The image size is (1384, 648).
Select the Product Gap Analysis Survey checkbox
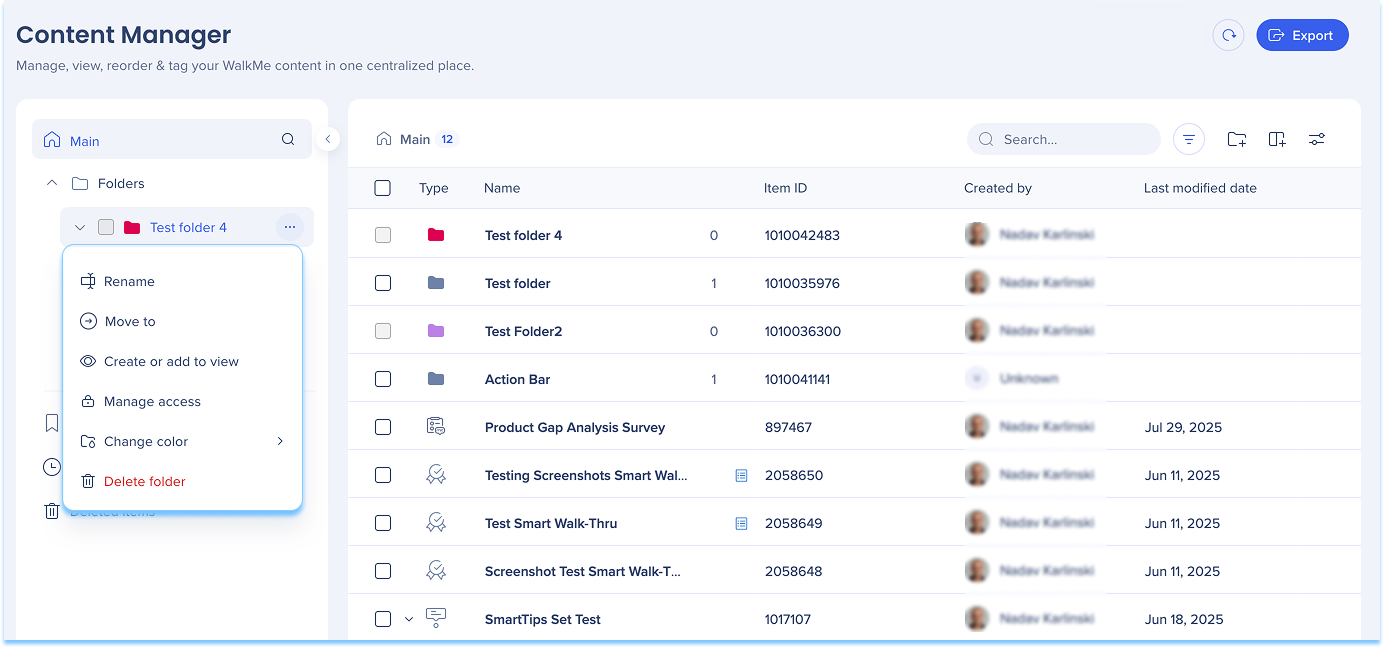pyautogui.click(x=382, y=427)
